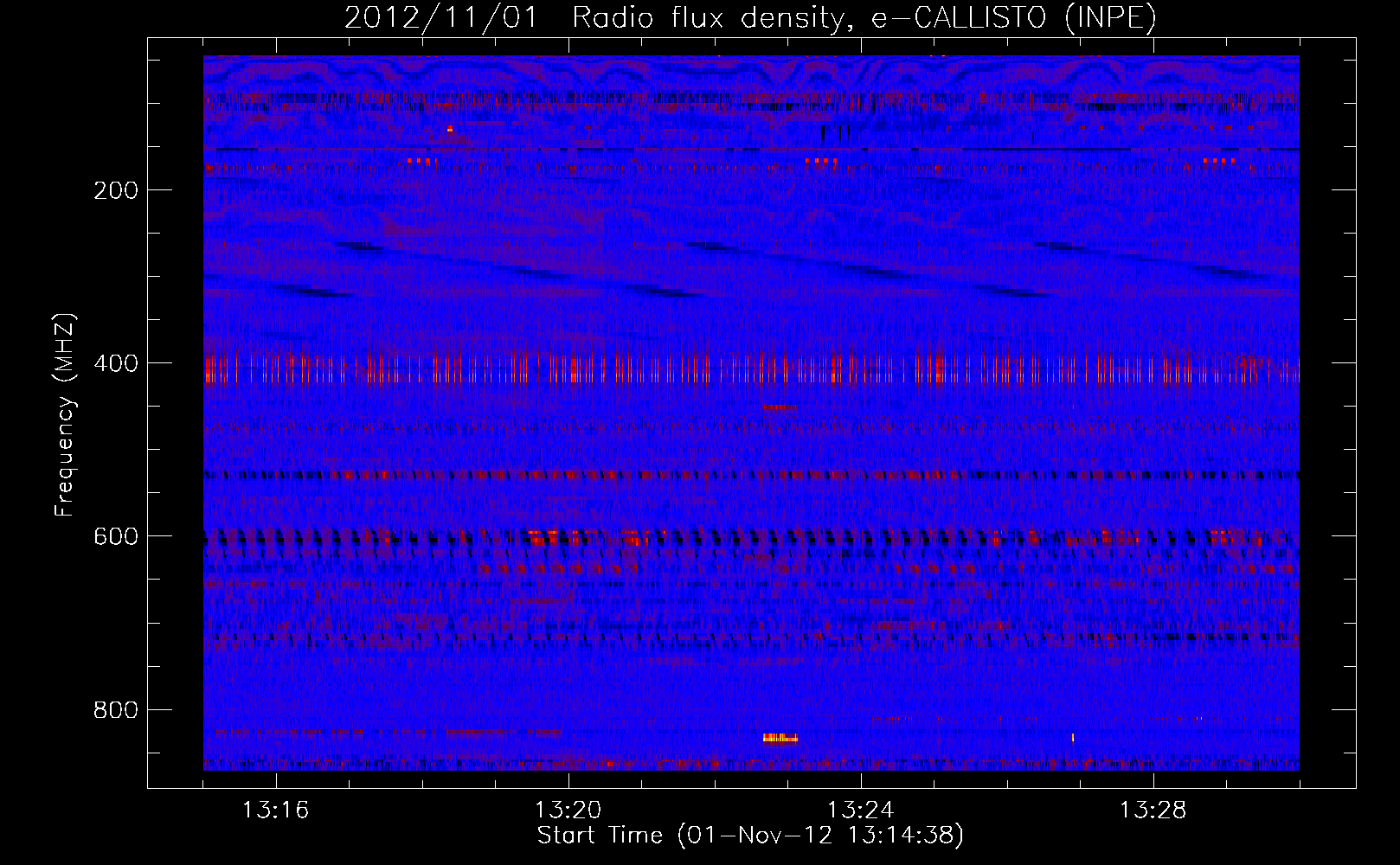Click the 13:20 time tick label
Viewport: 1400px width, 865px height.
[x=568, y=811]
